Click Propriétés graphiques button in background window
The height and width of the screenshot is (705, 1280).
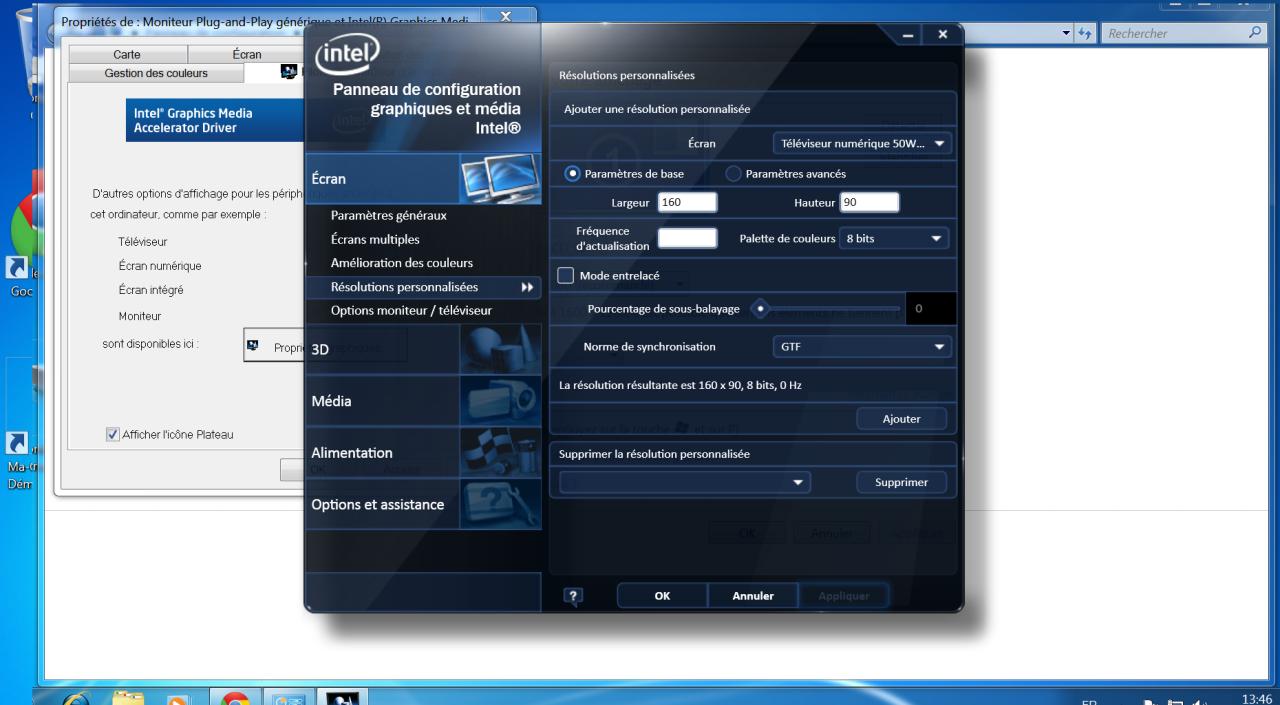click(x=327, y=345)
